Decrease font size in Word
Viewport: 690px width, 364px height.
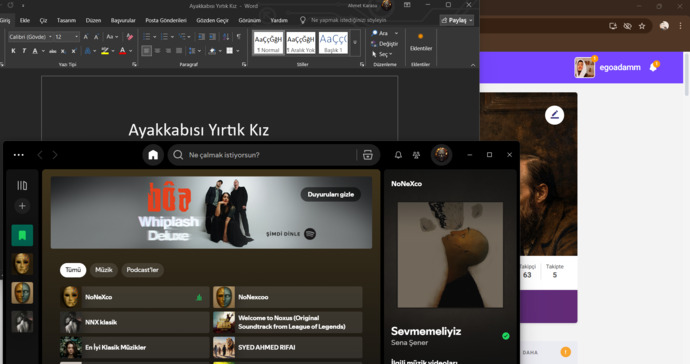pos(96,37)
